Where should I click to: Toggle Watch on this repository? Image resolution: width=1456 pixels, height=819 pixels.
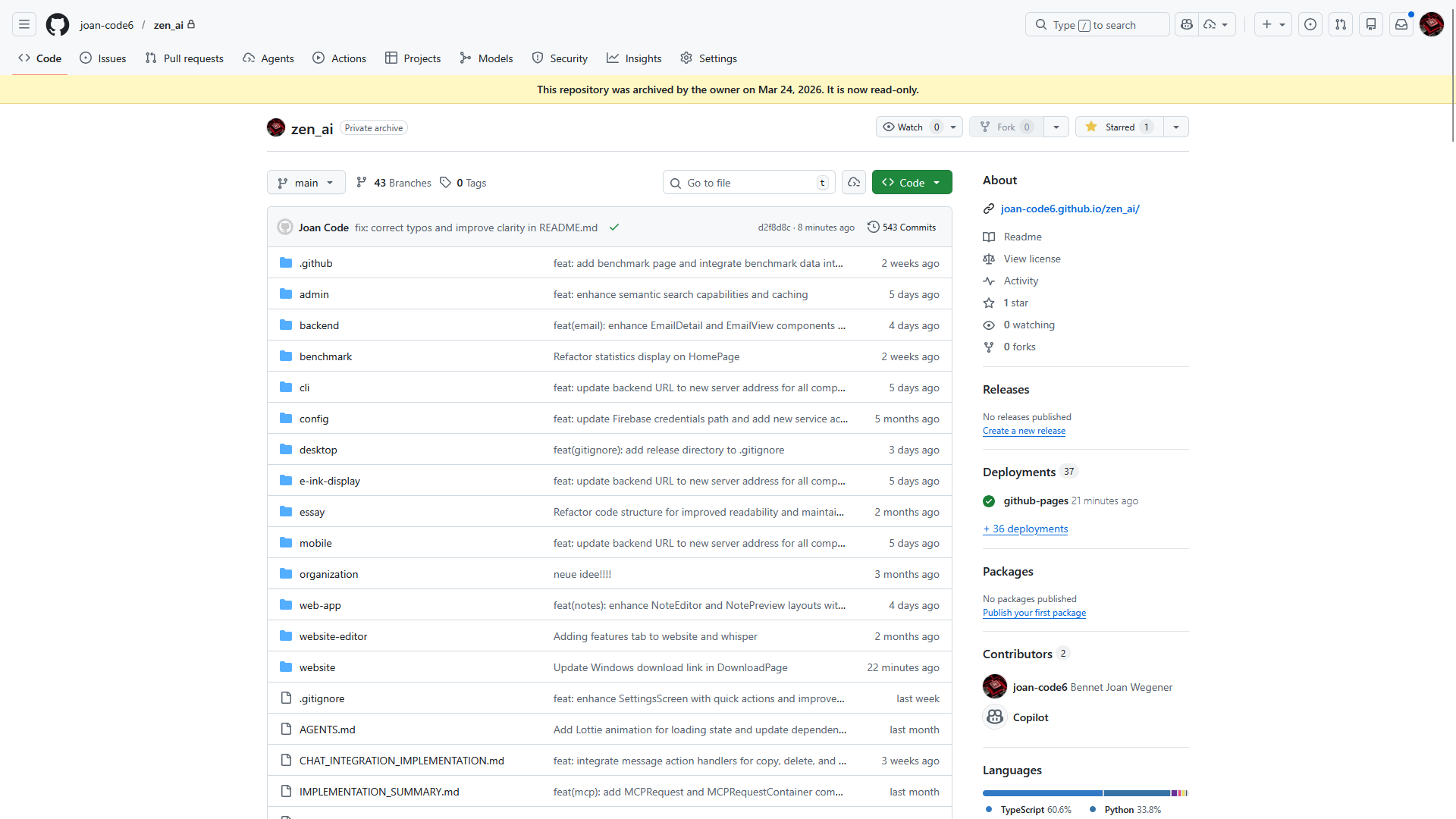(x=910, y=127)
